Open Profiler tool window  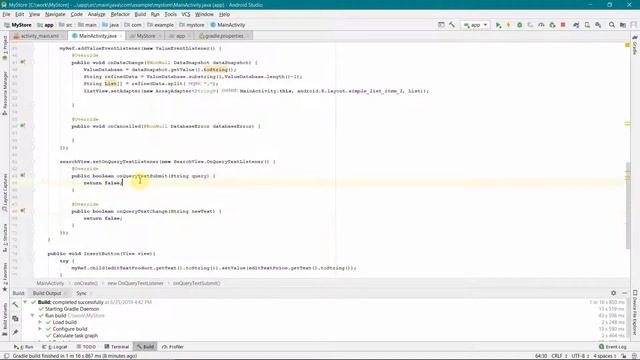173,347
